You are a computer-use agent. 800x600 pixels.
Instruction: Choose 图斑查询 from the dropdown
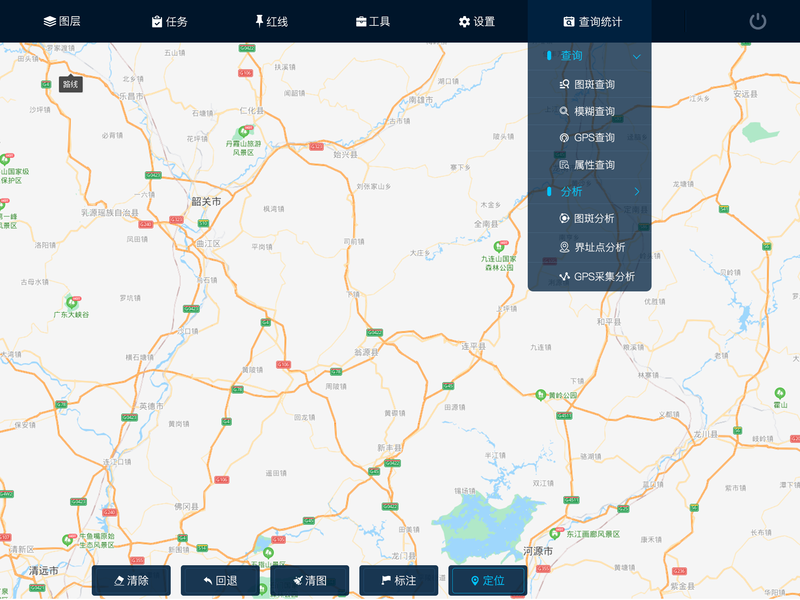(590, 84)
